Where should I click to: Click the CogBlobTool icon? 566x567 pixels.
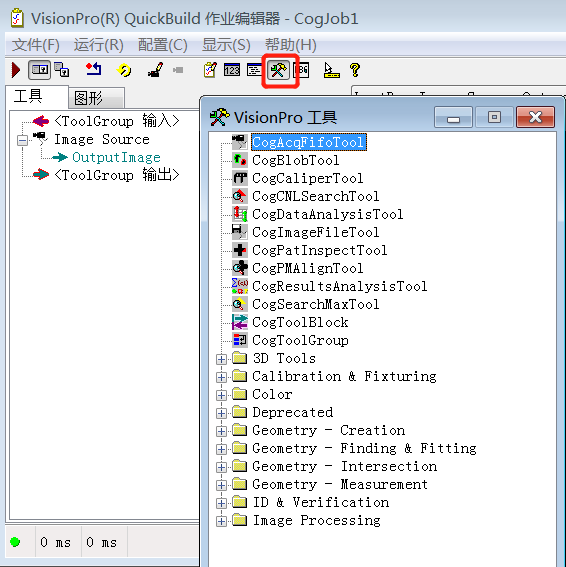pos(240,160)
